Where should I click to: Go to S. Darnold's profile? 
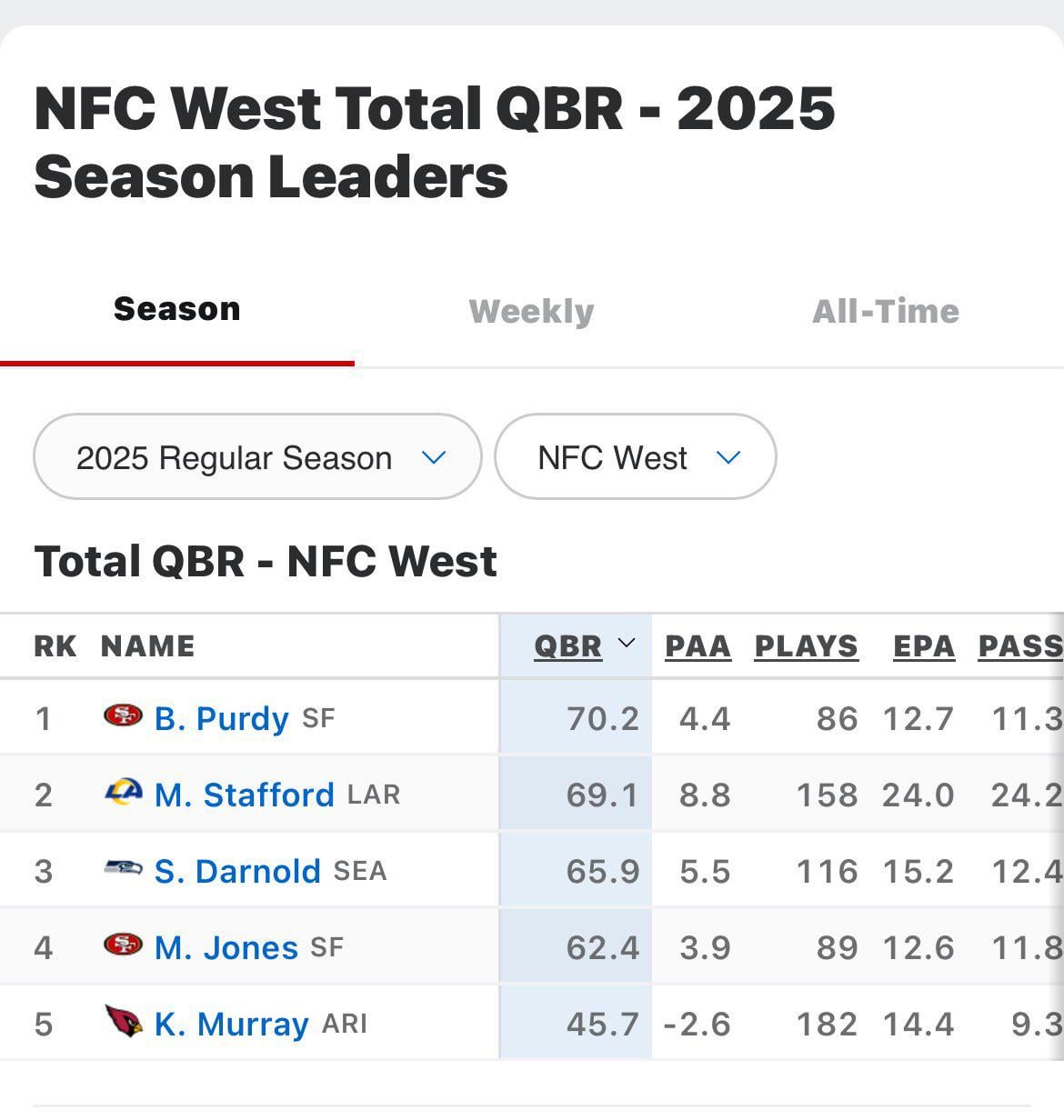[237, 872]
